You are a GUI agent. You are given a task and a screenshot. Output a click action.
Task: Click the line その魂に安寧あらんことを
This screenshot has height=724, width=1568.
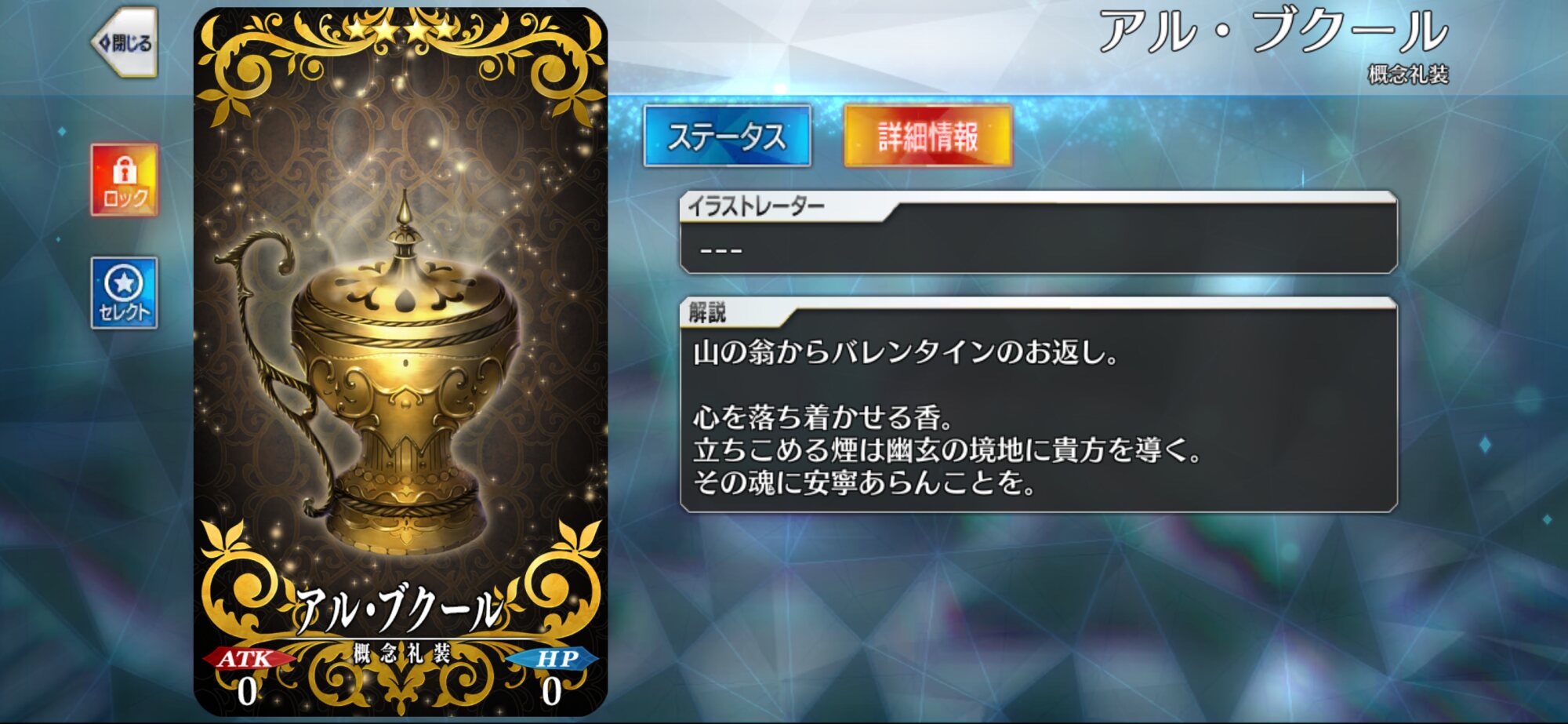click(864, 482)
